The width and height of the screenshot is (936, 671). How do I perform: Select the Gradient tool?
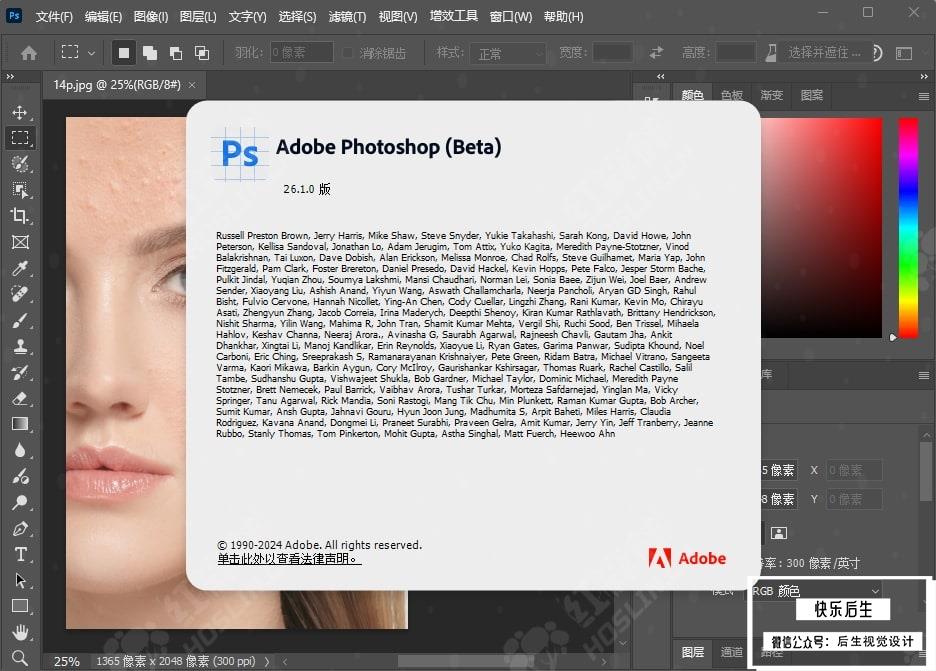(x=20, y=424)
